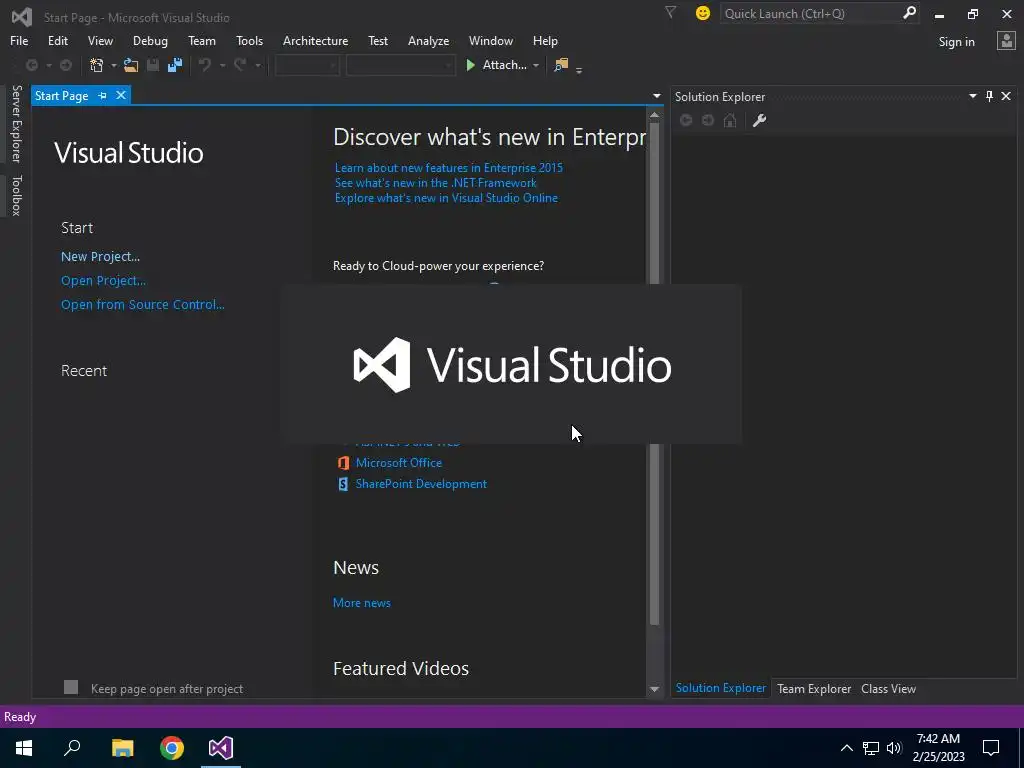Click Open from Source Control... link
The width and height of the screenshot is (1024, 768).
pyautogui.click(x=142, y=304)
